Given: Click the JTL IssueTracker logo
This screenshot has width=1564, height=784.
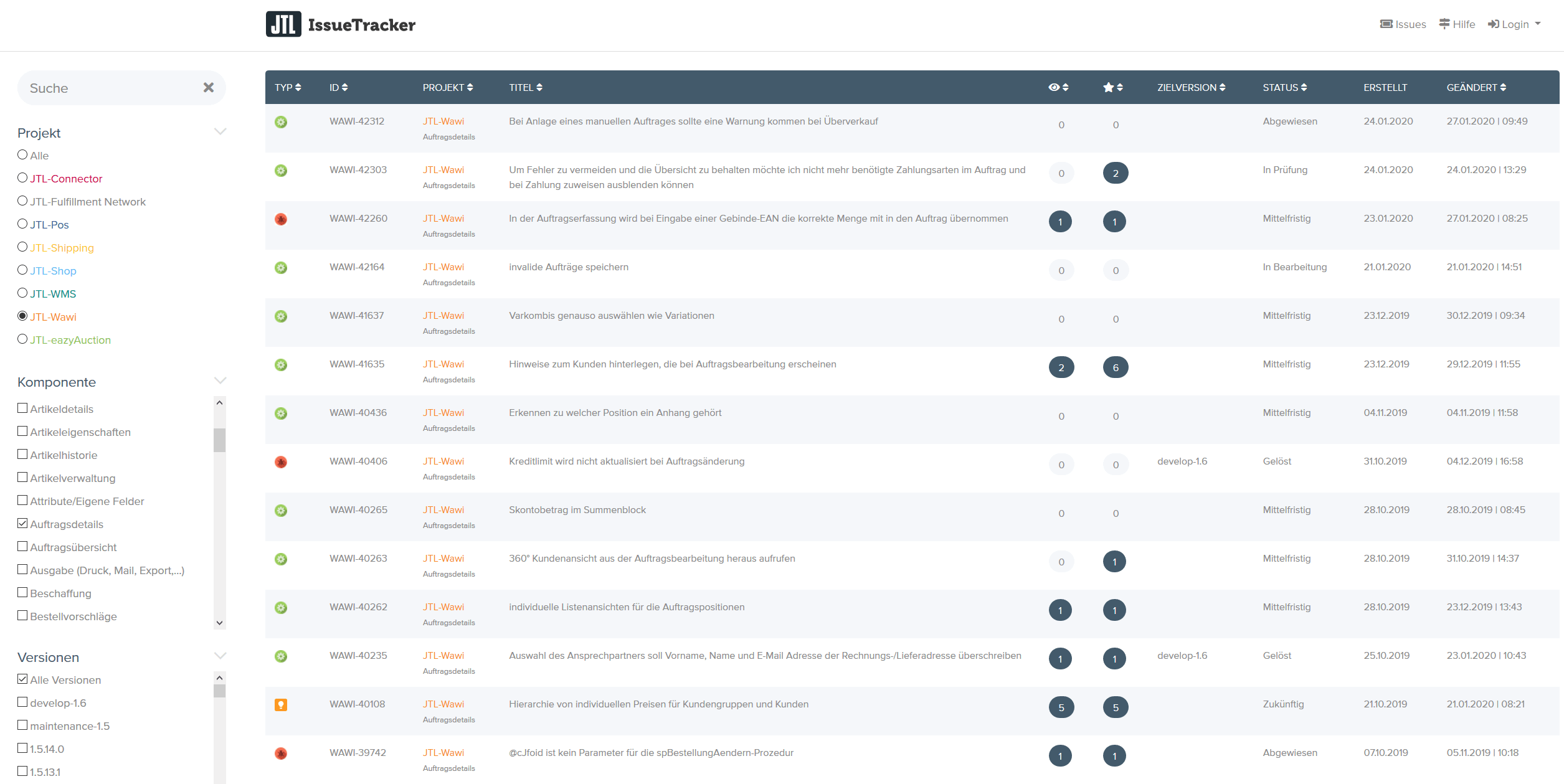Looking at the screenshot, I should point(341,24).
